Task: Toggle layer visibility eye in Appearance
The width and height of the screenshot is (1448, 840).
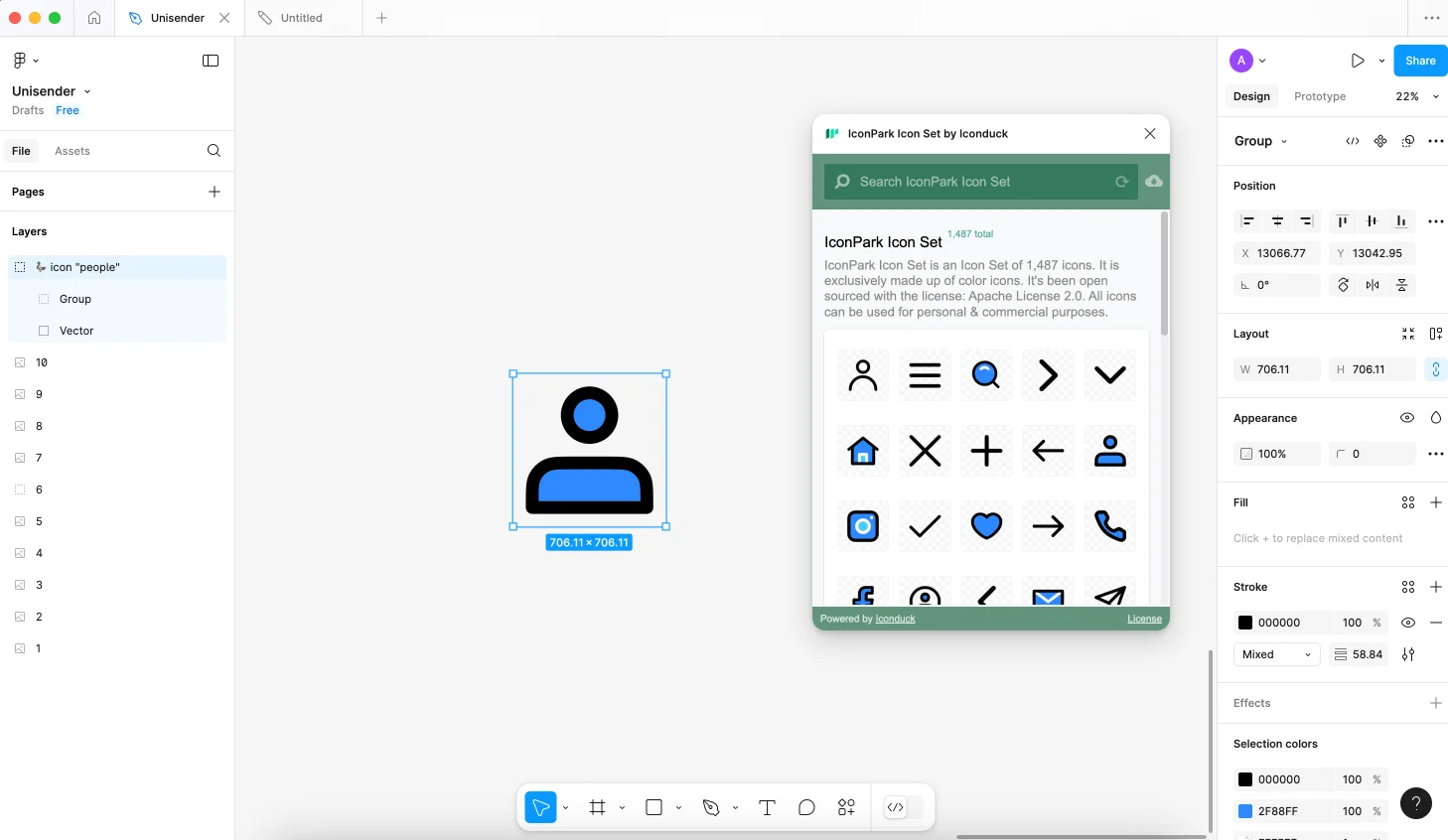Action: [x=1406, y=418]
